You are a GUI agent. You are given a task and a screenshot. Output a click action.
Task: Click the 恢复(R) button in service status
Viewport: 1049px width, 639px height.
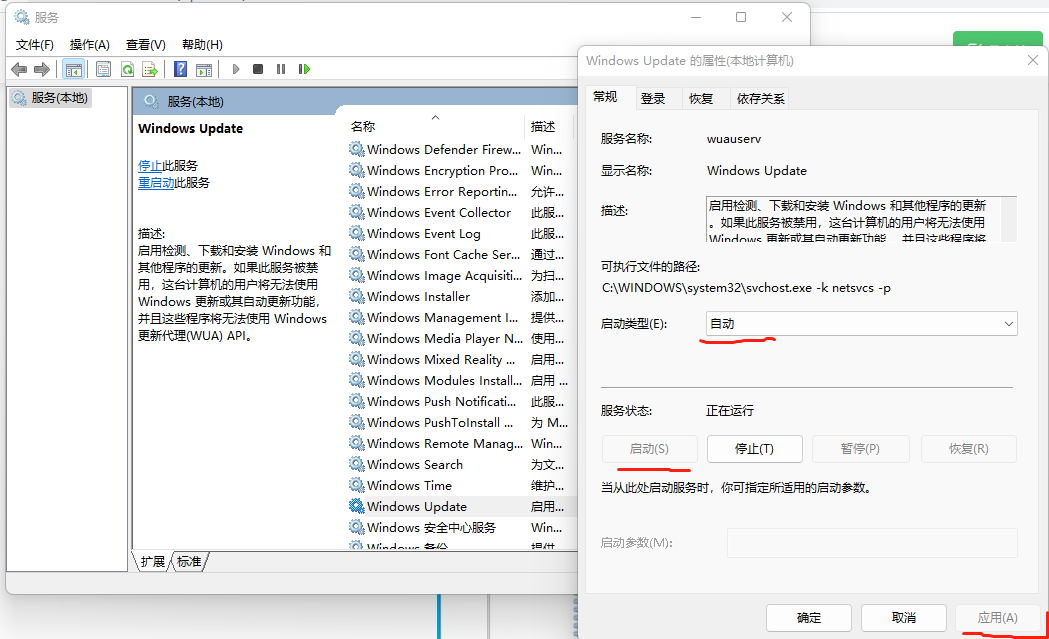(x=969, y=449)
